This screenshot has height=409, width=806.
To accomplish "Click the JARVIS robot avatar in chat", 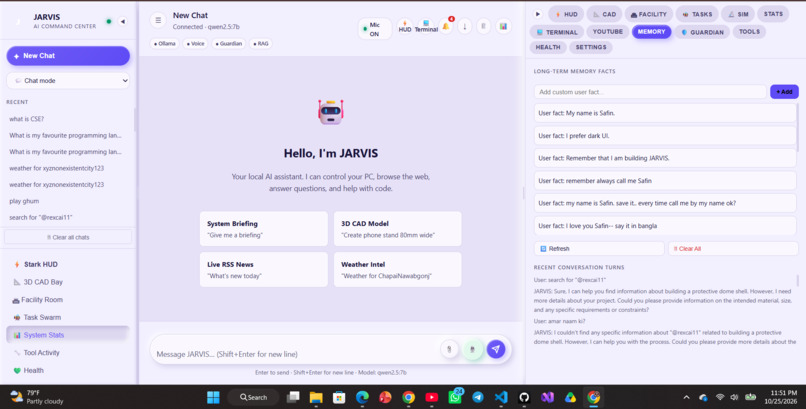I will coord(331,112).
